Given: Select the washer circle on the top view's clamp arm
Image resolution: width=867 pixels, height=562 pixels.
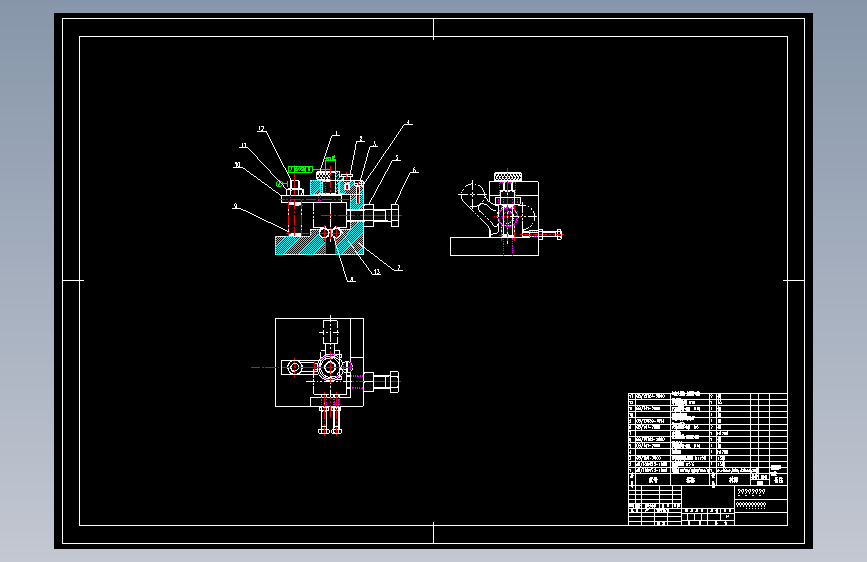Looking at the screenshot, I should pyautogui.click(x=294, y=367).
